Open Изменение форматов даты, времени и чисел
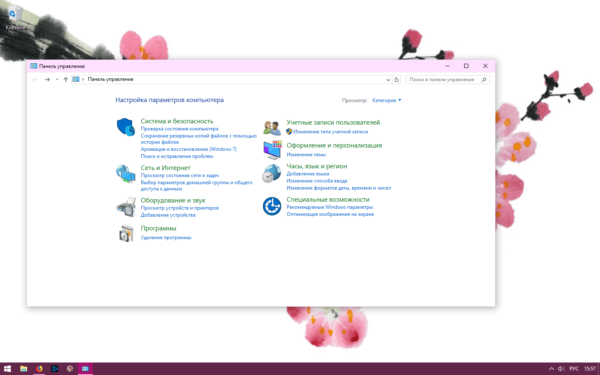 point(339,188)
